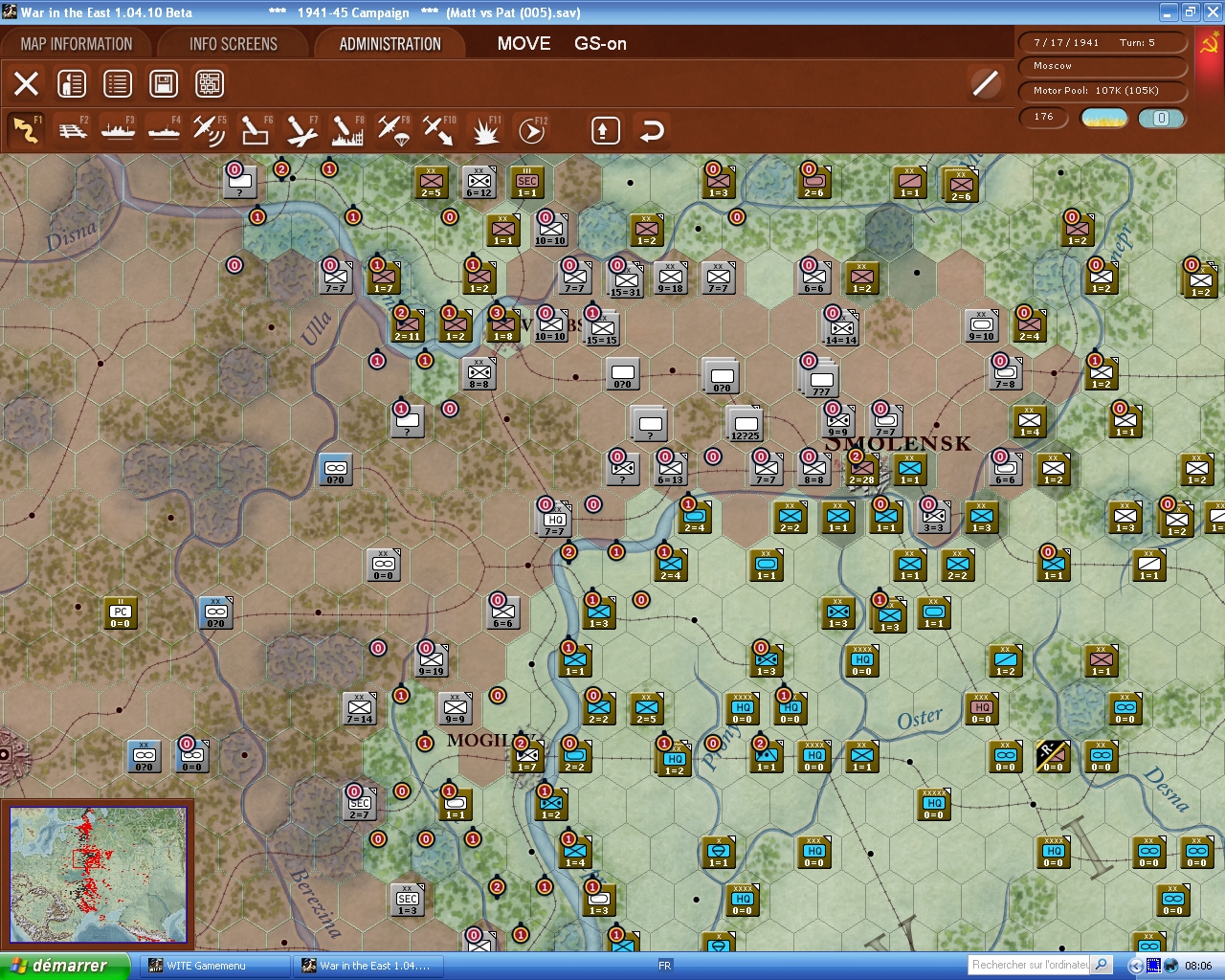Choose the F7 bomb airfield mode
The height and width of the screenshot is (980, 1225).
click(x=301, y=130)
